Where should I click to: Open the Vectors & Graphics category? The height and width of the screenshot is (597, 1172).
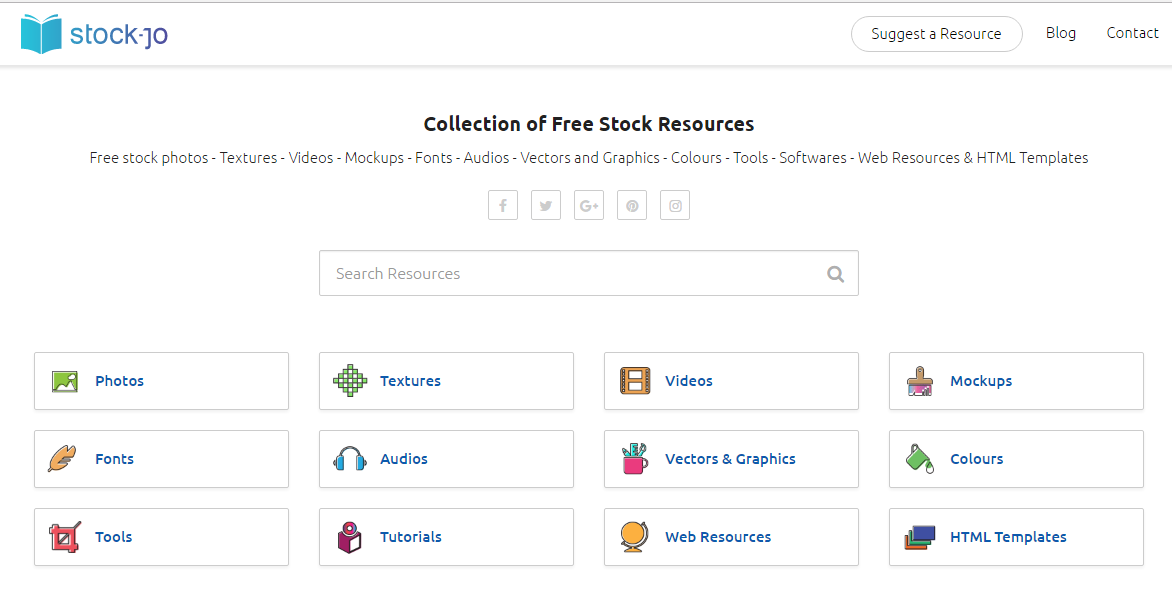(x=731, y=459)
